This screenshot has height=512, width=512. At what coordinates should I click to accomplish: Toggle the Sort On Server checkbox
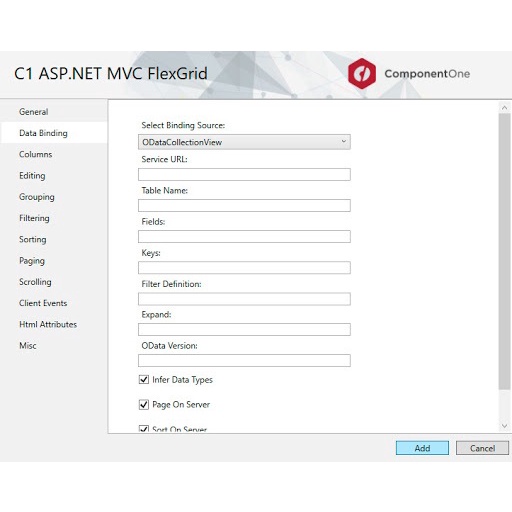pyautogui.click(x=144, y=429)
